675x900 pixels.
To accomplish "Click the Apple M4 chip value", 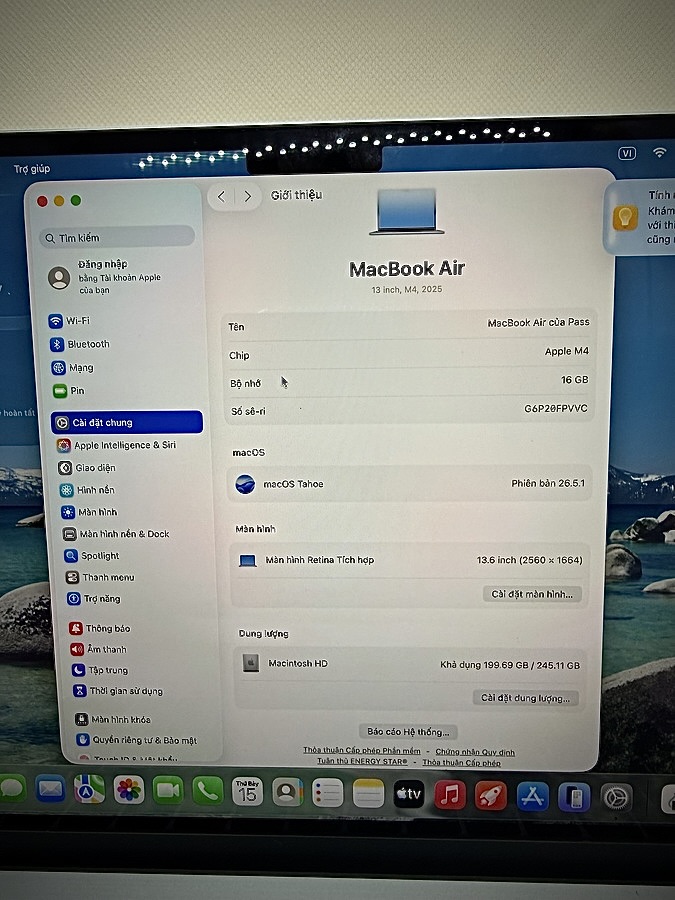I will 567,351.
